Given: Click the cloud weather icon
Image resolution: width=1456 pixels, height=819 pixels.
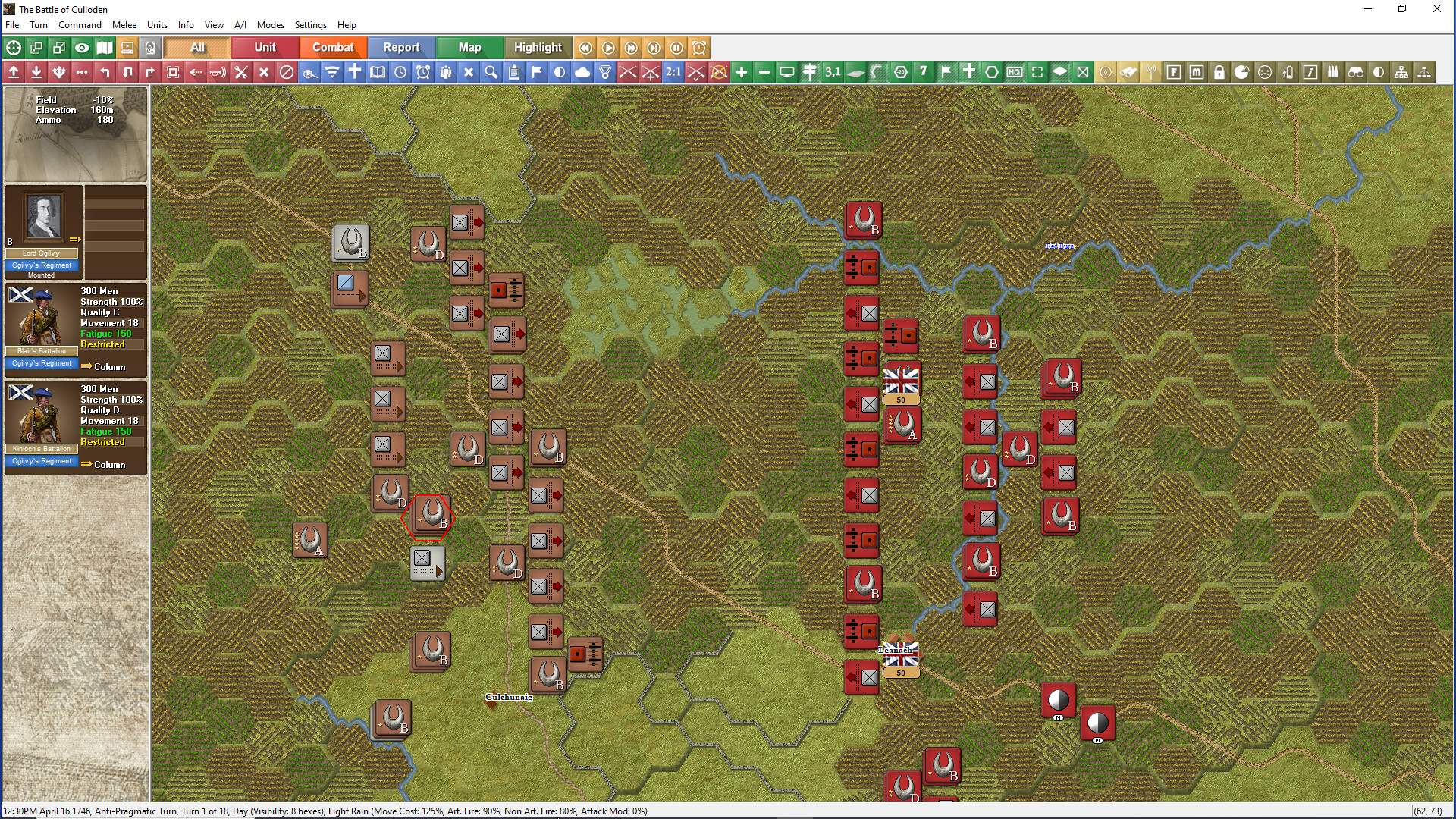Looking at the screenshot, I should coord(582,72).
